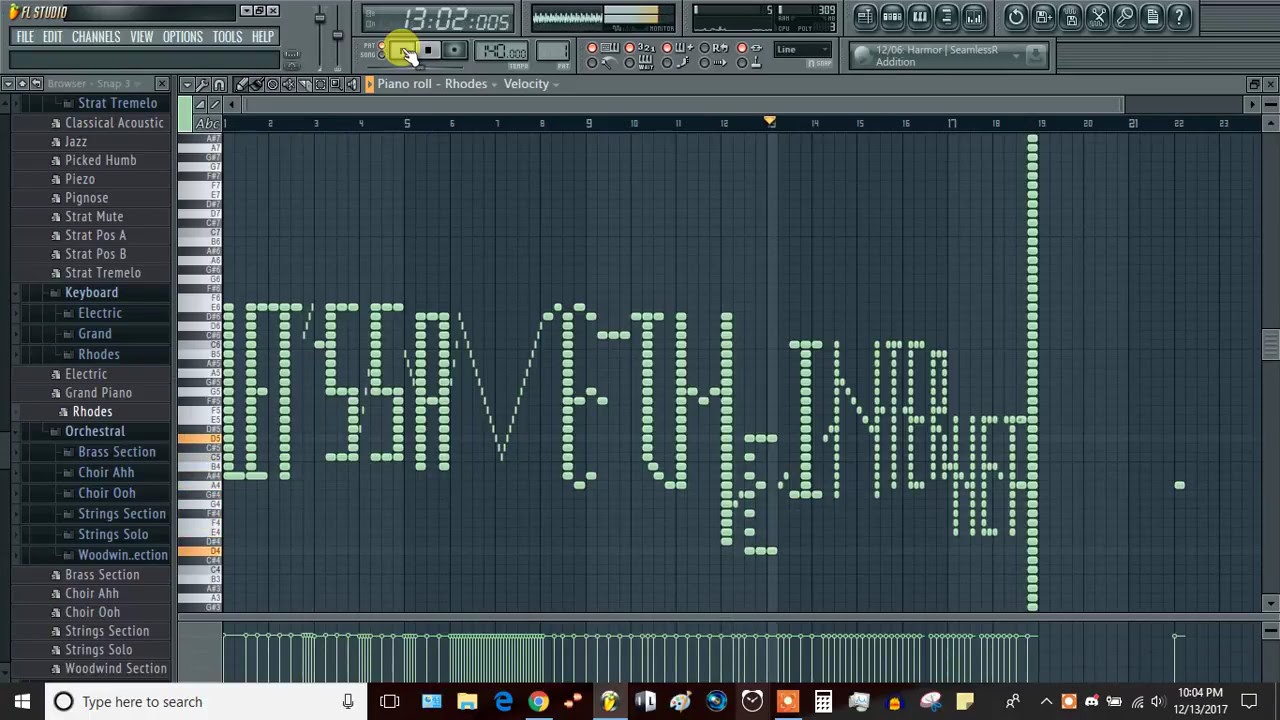
Task: Open the EDIT menu
Action: pyautogui.click(x=52, y=37)
